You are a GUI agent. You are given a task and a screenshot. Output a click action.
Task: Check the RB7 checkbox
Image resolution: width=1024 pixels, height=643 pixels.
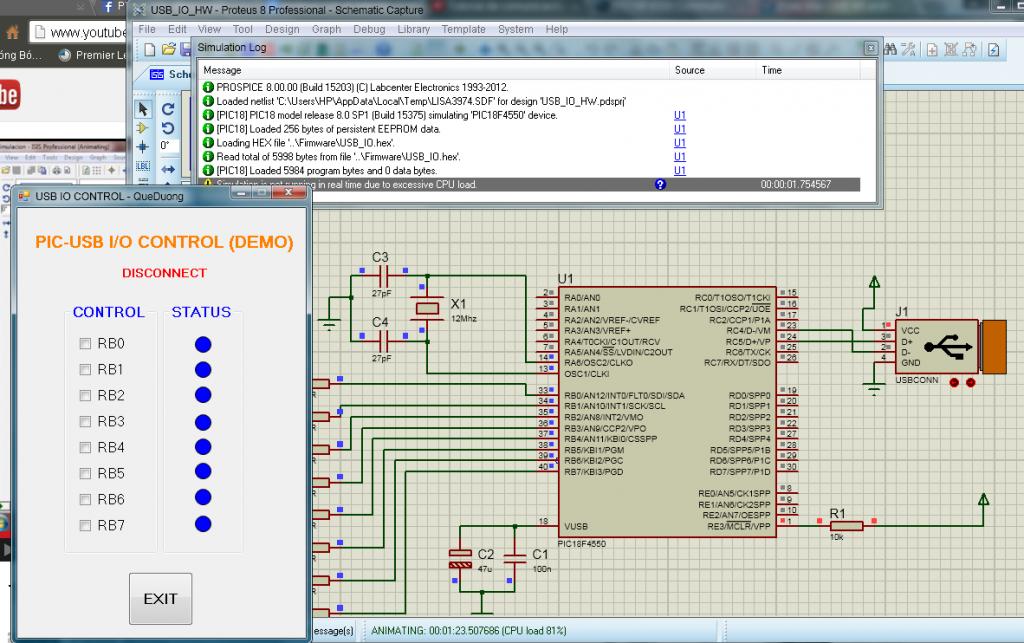[x=86, y=525]
